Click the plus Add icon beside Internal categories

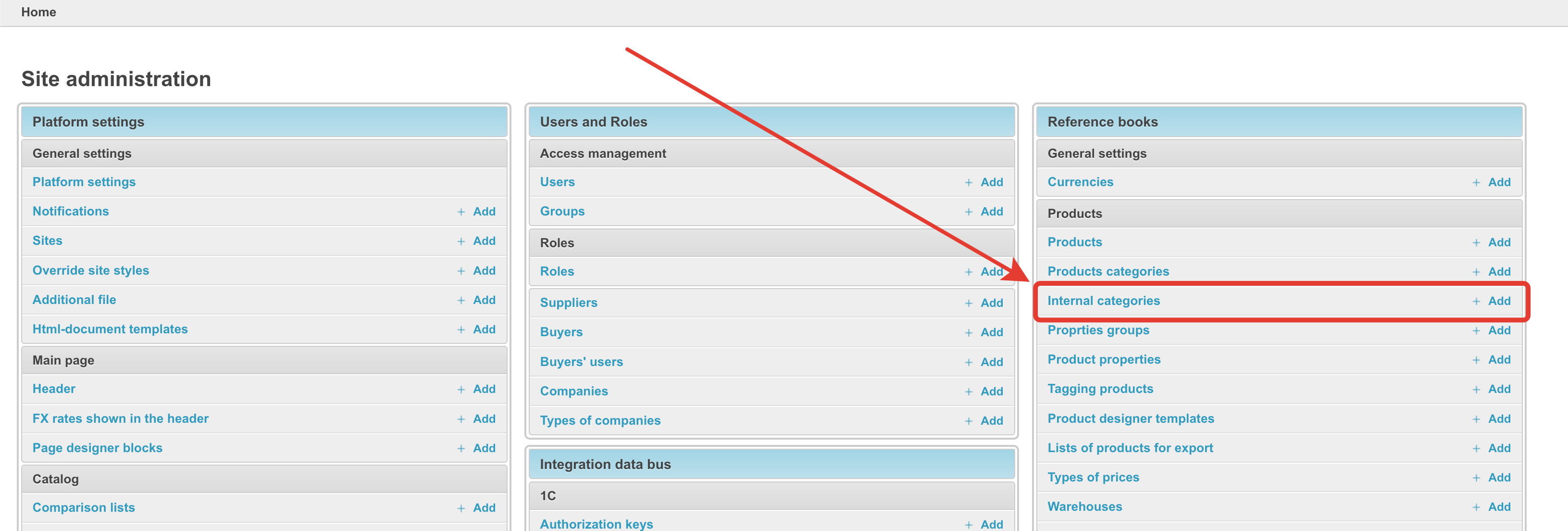(1476, 301)
